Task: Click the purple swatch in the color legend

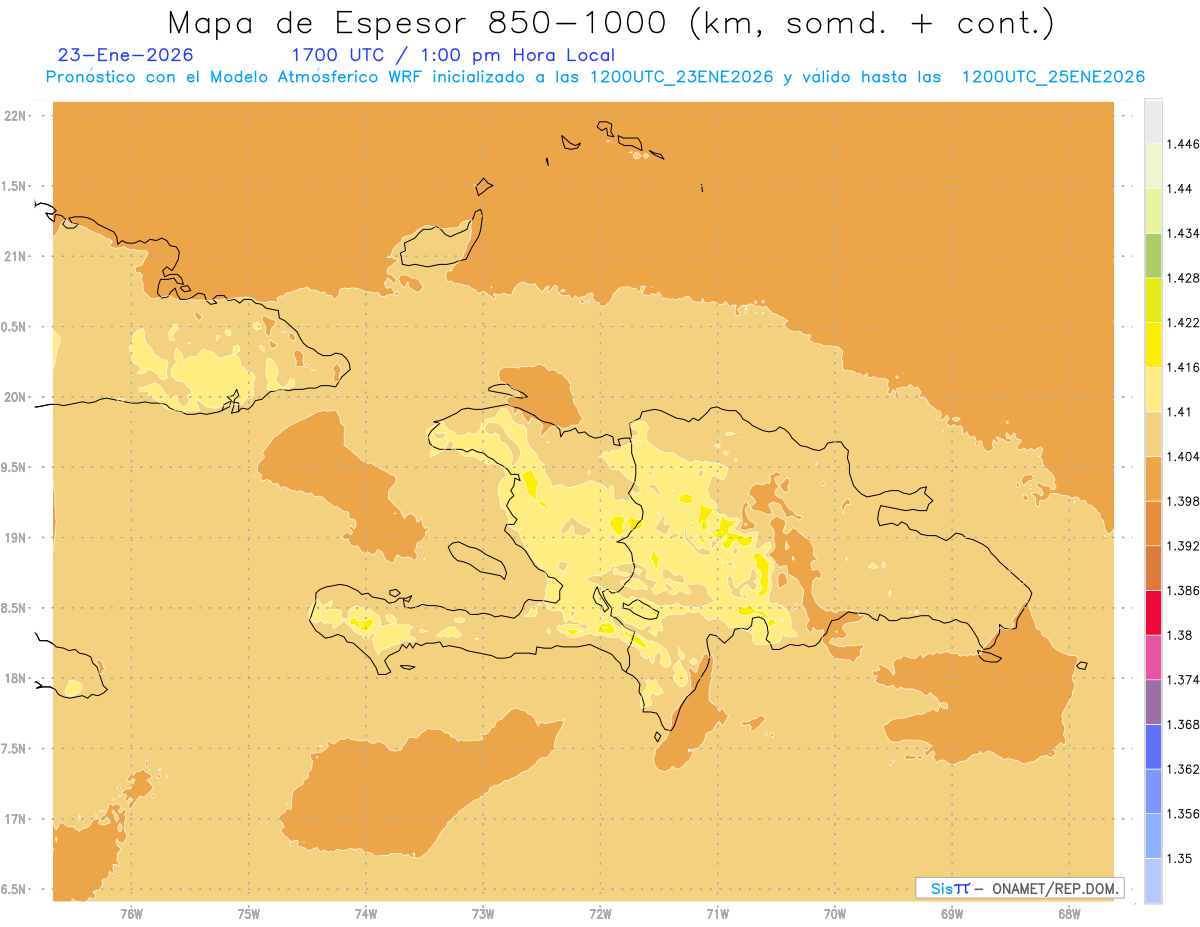Action: coord(1153,701)
